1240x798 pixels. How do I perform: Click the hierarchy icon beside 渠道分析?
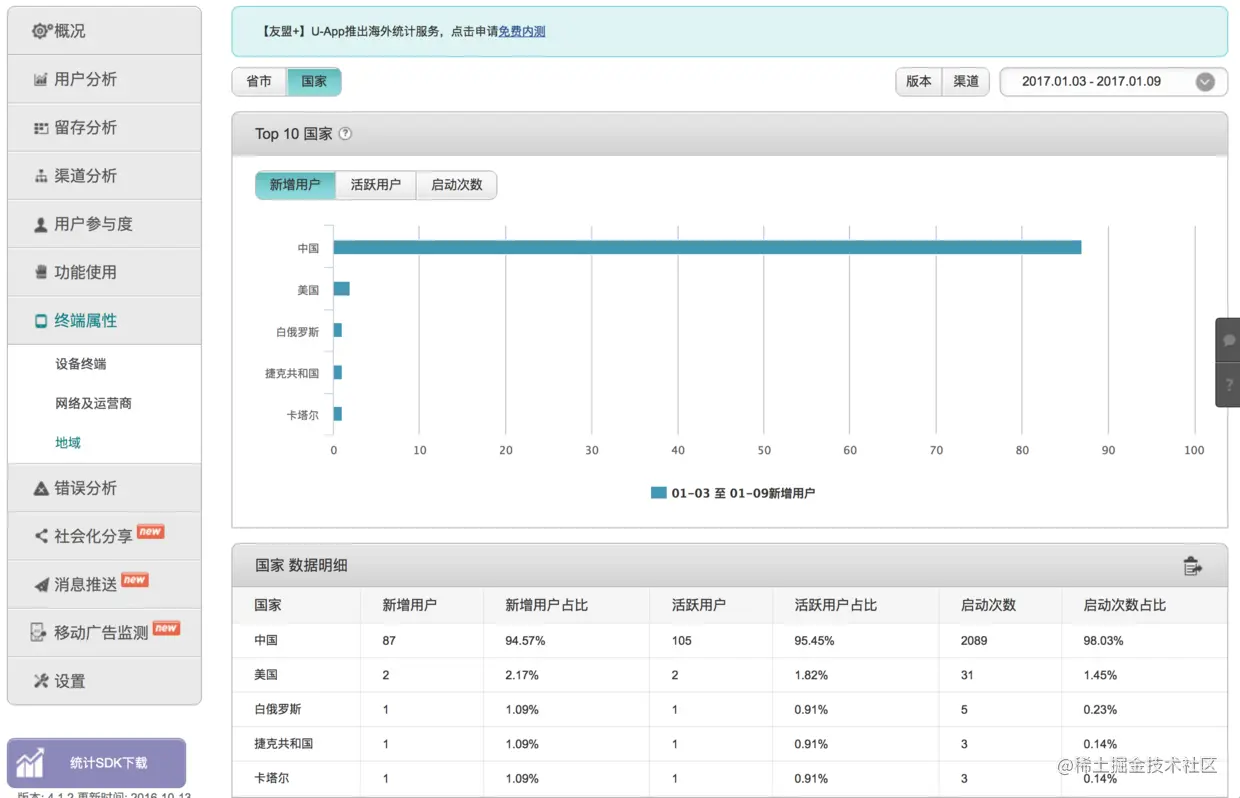(x=41, y=176)
